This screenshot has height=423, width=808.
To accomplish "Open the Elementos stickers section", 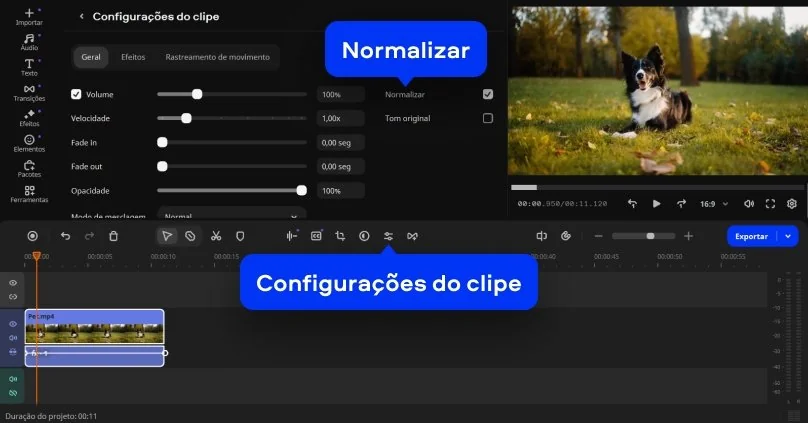I will click(x=29, y=143).
